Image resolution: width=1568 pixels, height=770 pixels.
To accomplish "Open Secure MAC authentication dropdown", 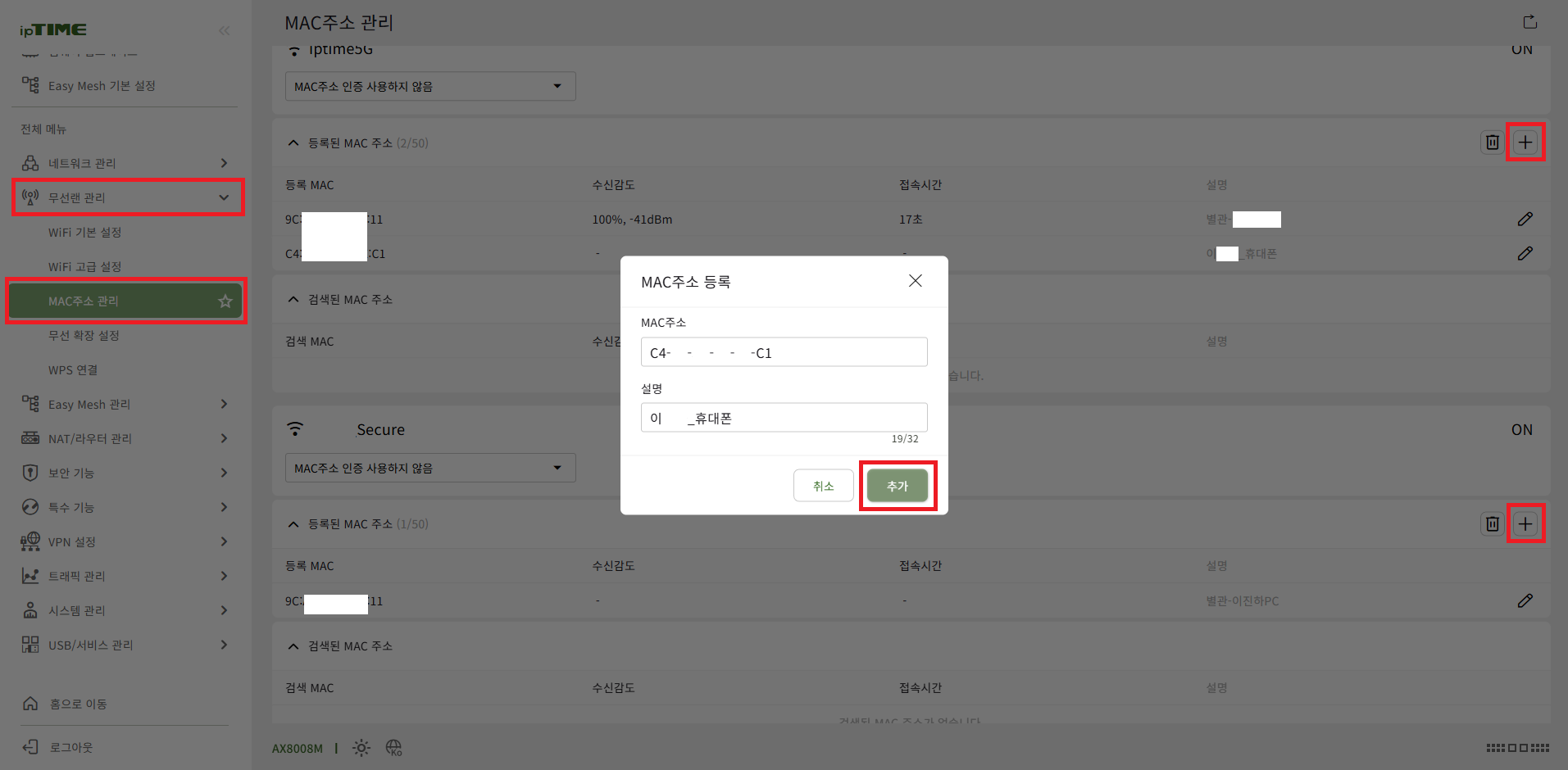I will (430, 468).
